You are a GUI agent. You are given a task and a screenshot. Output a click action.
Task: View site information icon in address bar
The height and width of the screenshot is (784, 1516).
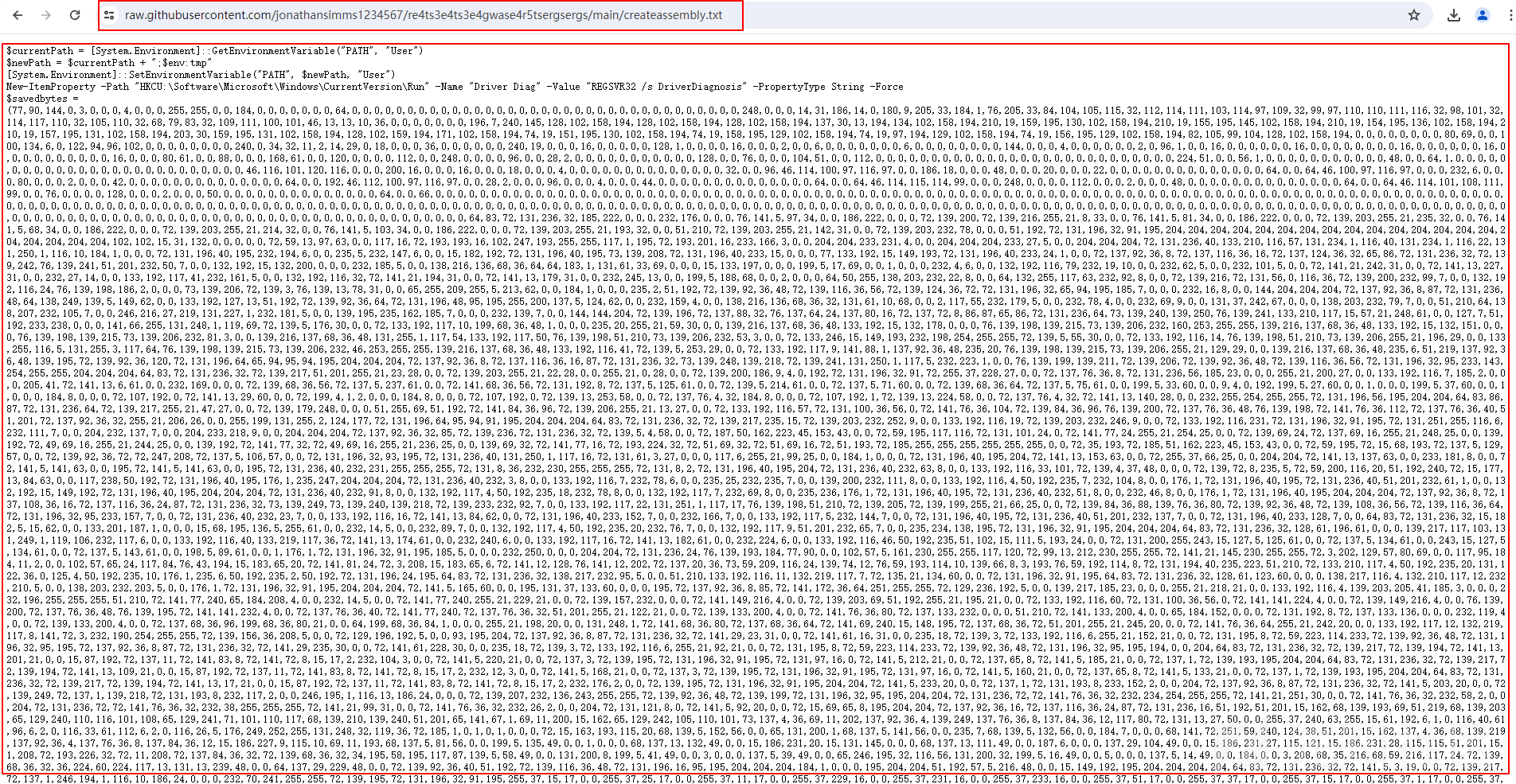click(110, 15)
